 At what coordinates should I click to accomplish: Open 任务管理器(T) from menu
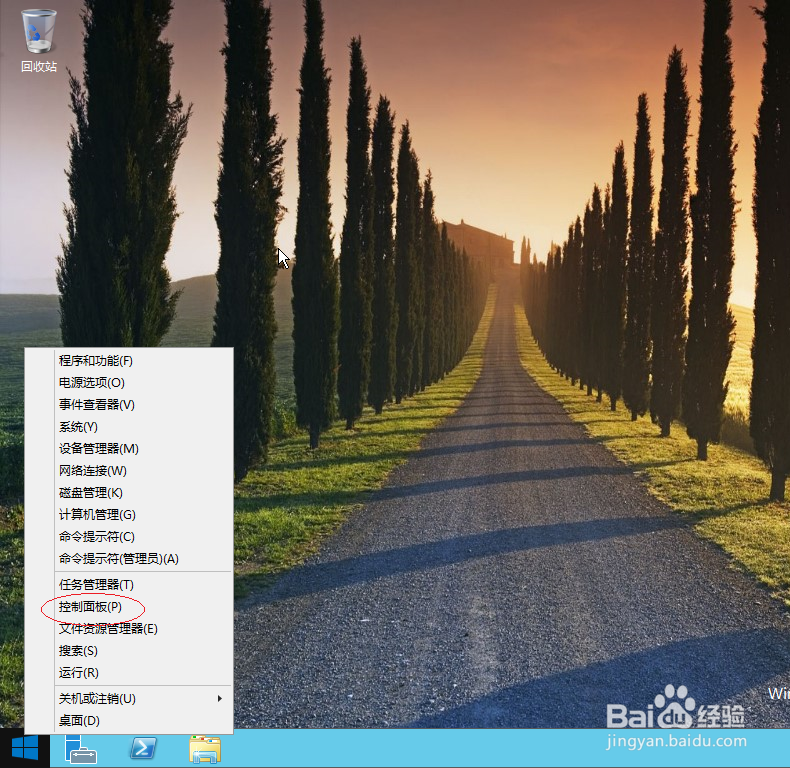click(129, 585)
